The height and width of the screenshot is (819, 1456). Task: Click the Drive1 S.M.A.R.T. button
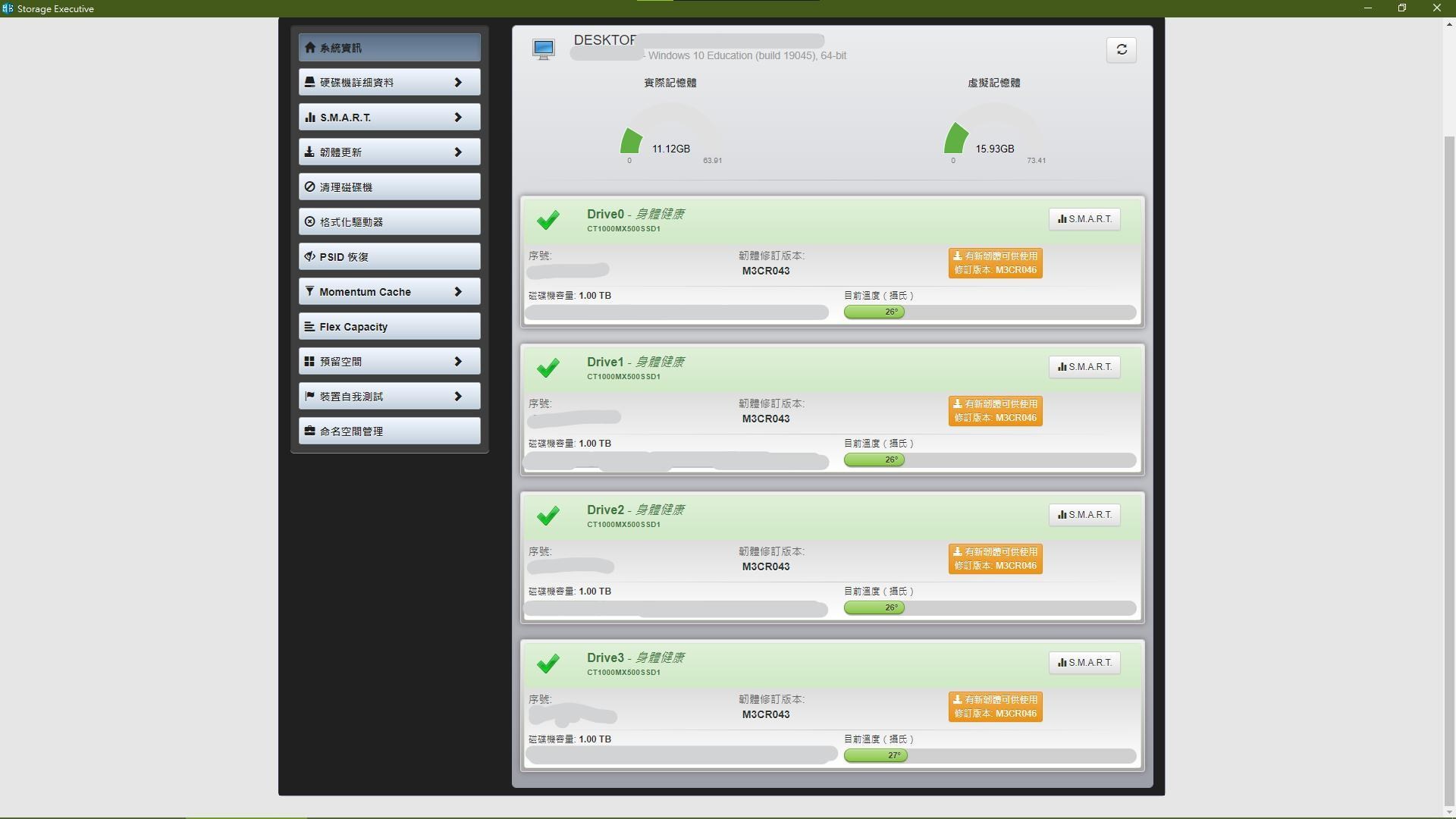pos(1084,367)
